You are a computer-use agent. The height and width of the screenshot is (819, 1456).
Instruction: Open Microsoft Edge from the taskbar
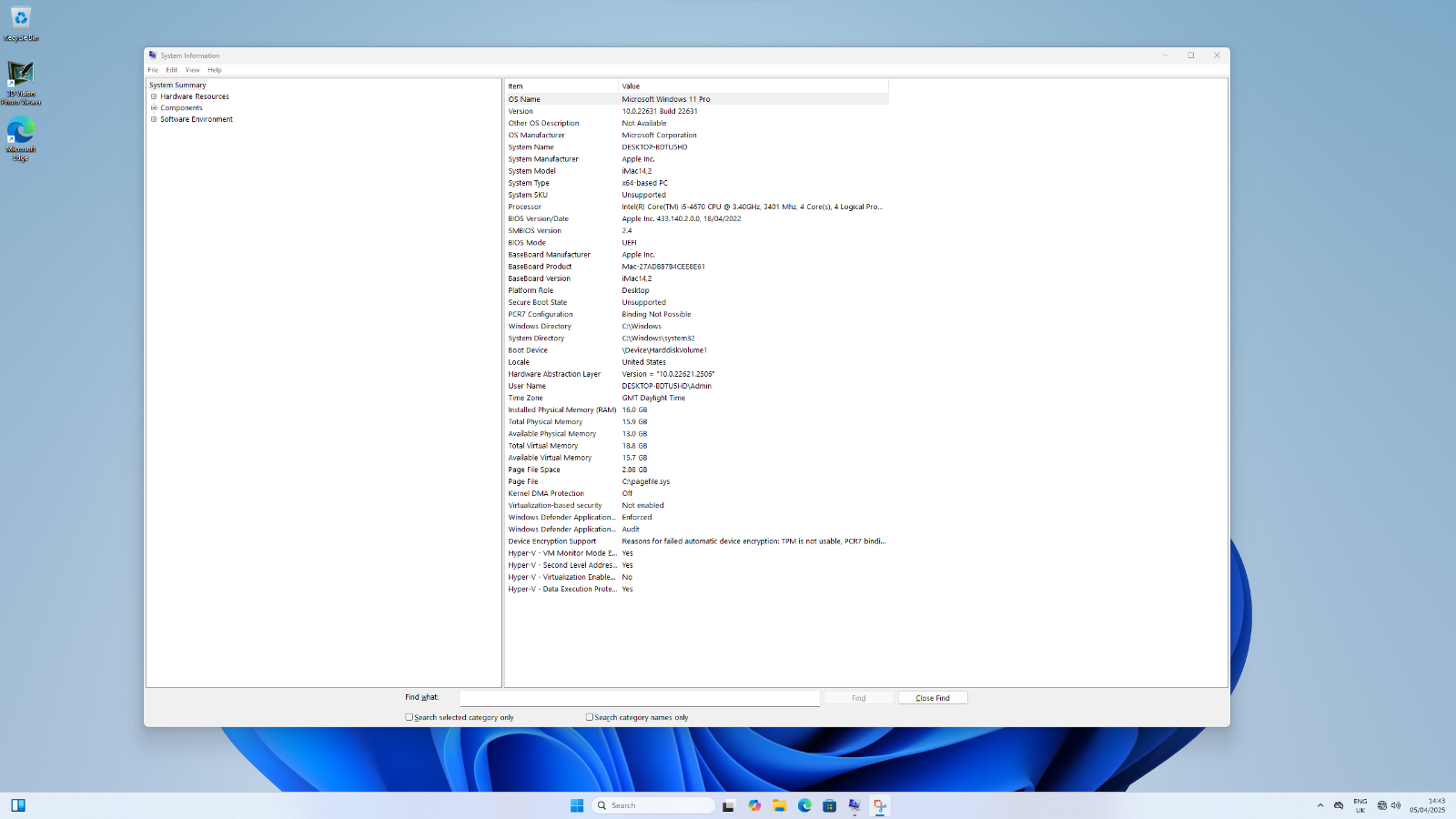coord(804,805)
